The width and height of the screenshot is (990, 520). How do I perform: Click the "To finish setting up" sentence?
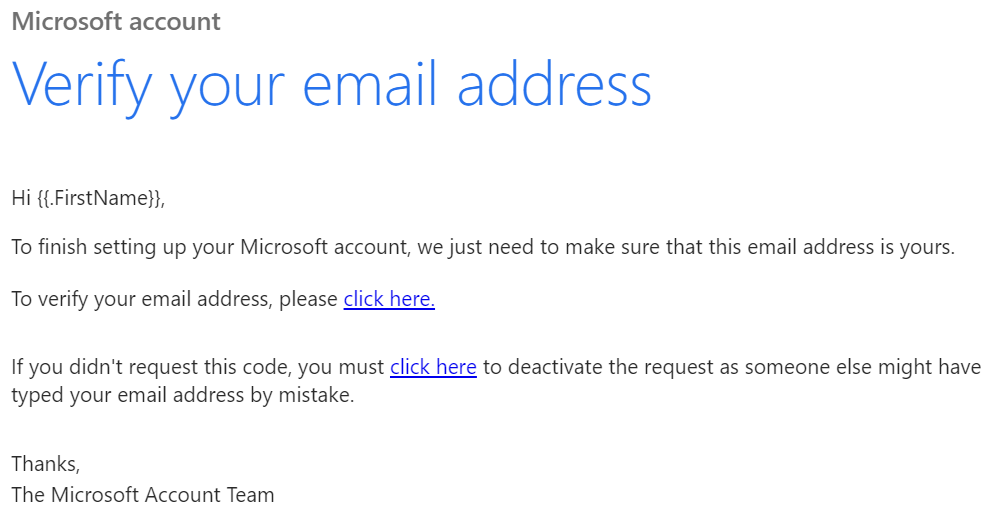[483, 247]
